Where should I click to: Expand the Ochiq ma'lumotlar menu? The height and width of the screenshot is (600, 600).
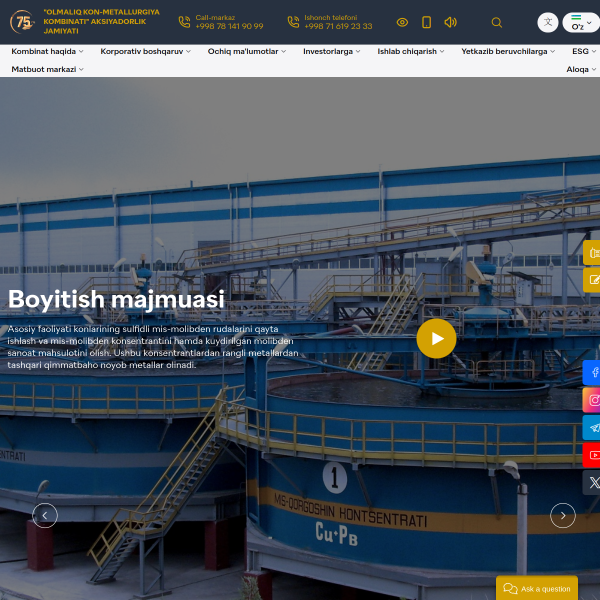coord(247,51)
